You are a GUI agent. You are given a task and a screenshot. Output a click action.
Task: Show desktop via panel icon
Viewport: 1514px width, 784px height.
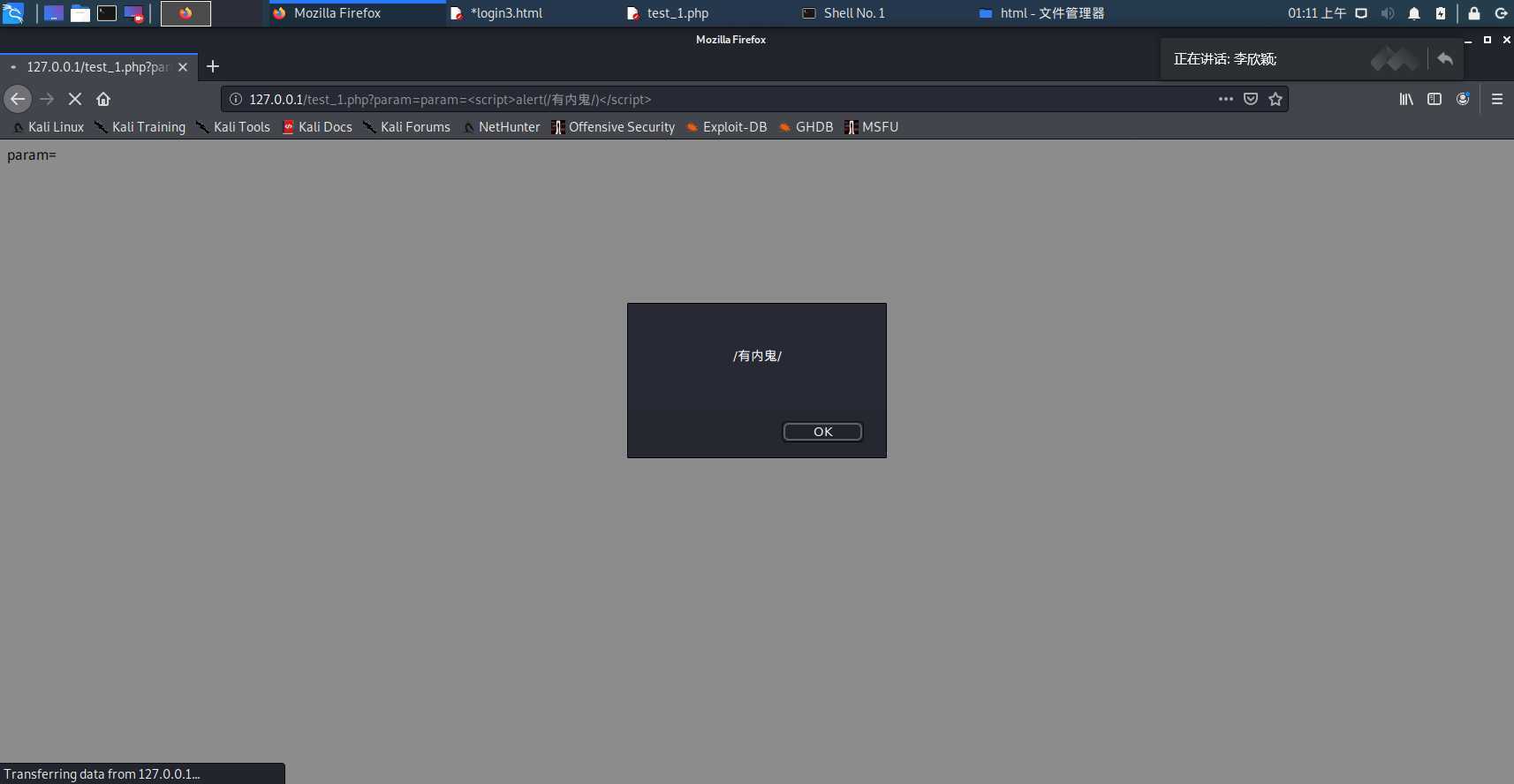pos(54,13)
